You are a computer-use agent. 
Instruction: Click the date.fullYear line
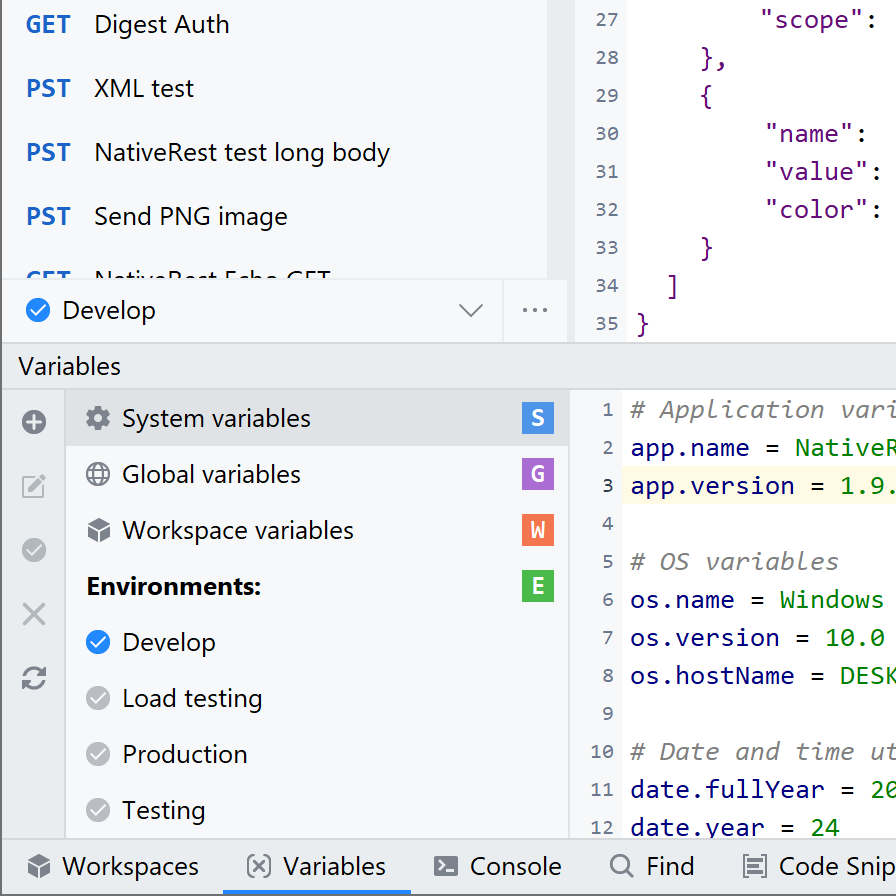pos(762,790)
